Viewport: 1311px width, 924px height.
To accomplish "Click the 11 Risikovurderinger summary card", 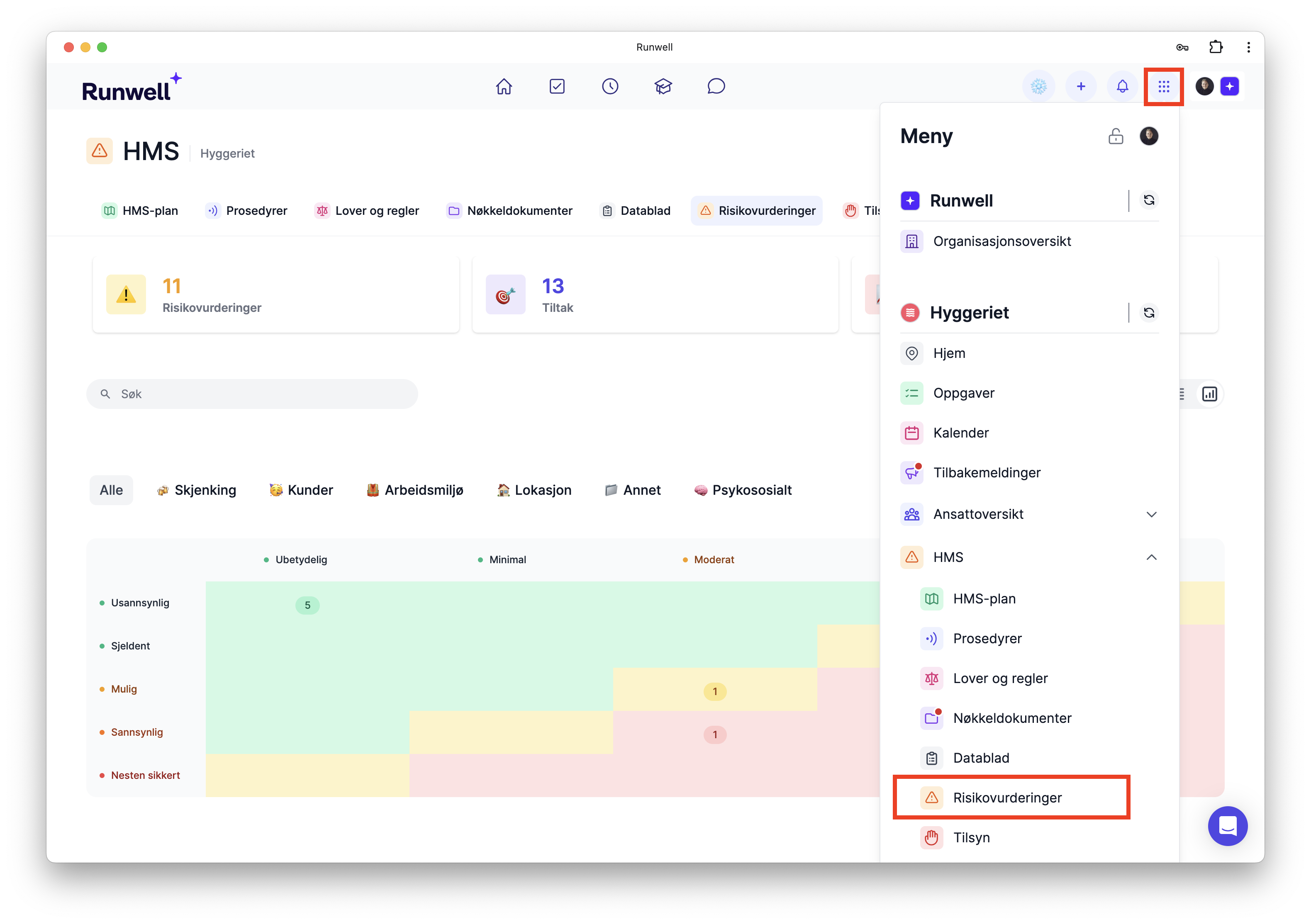I will 276,295.
